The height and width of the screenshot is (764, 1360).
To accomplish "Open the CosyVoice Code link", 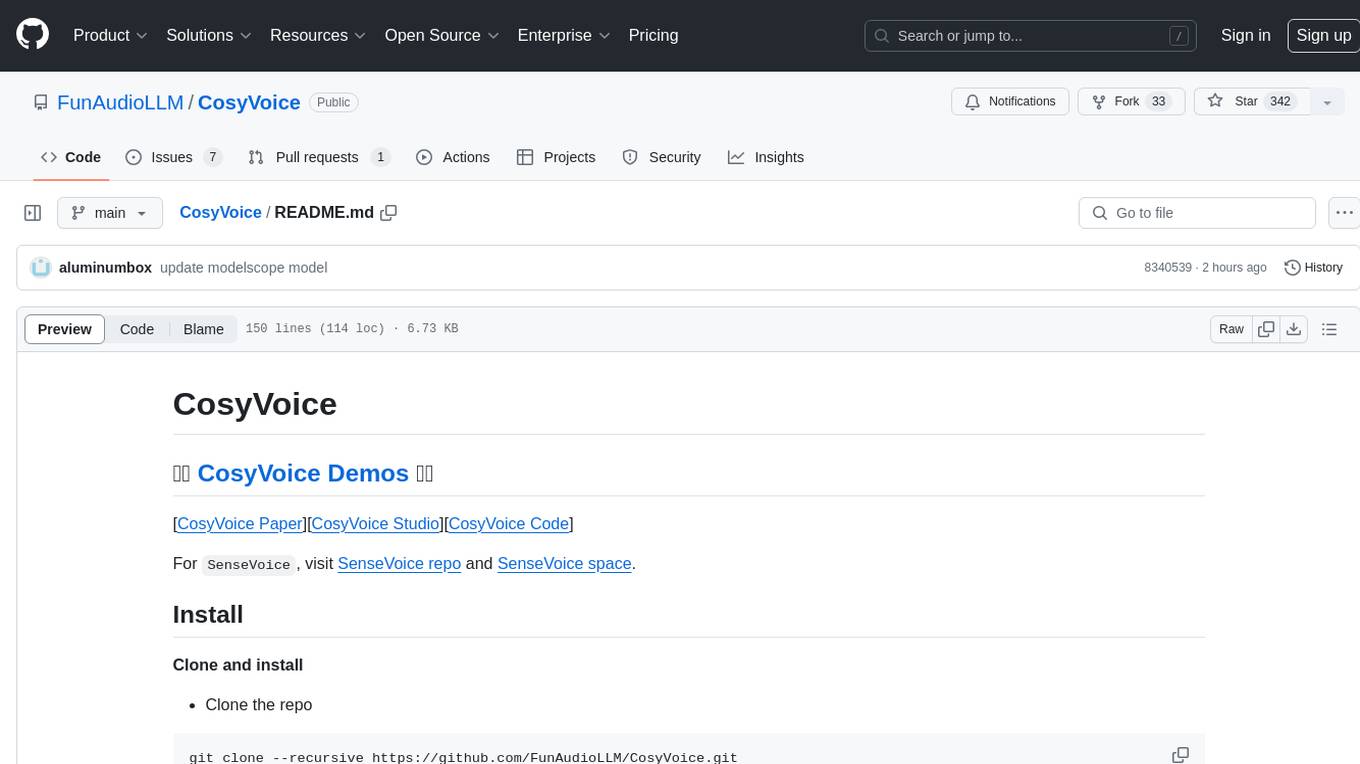I will pos(509,523).
